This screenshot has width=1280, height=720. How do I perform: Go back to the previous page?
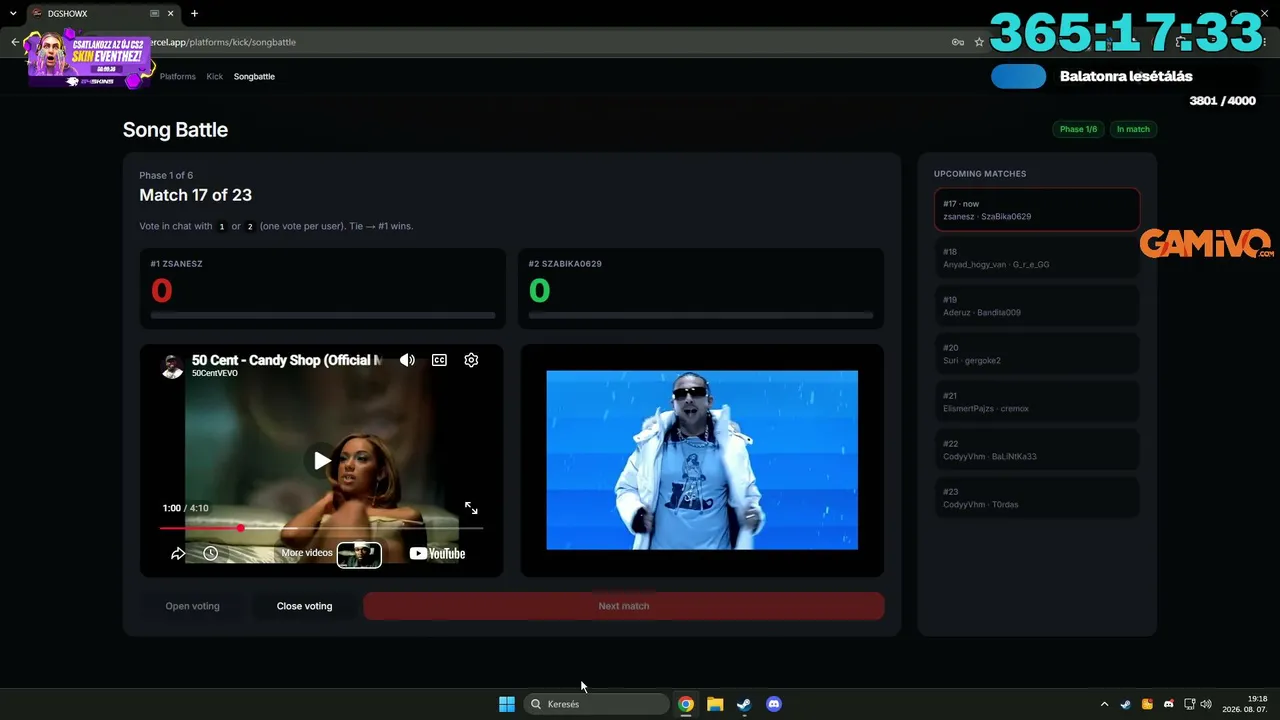[x=14, y=42]
